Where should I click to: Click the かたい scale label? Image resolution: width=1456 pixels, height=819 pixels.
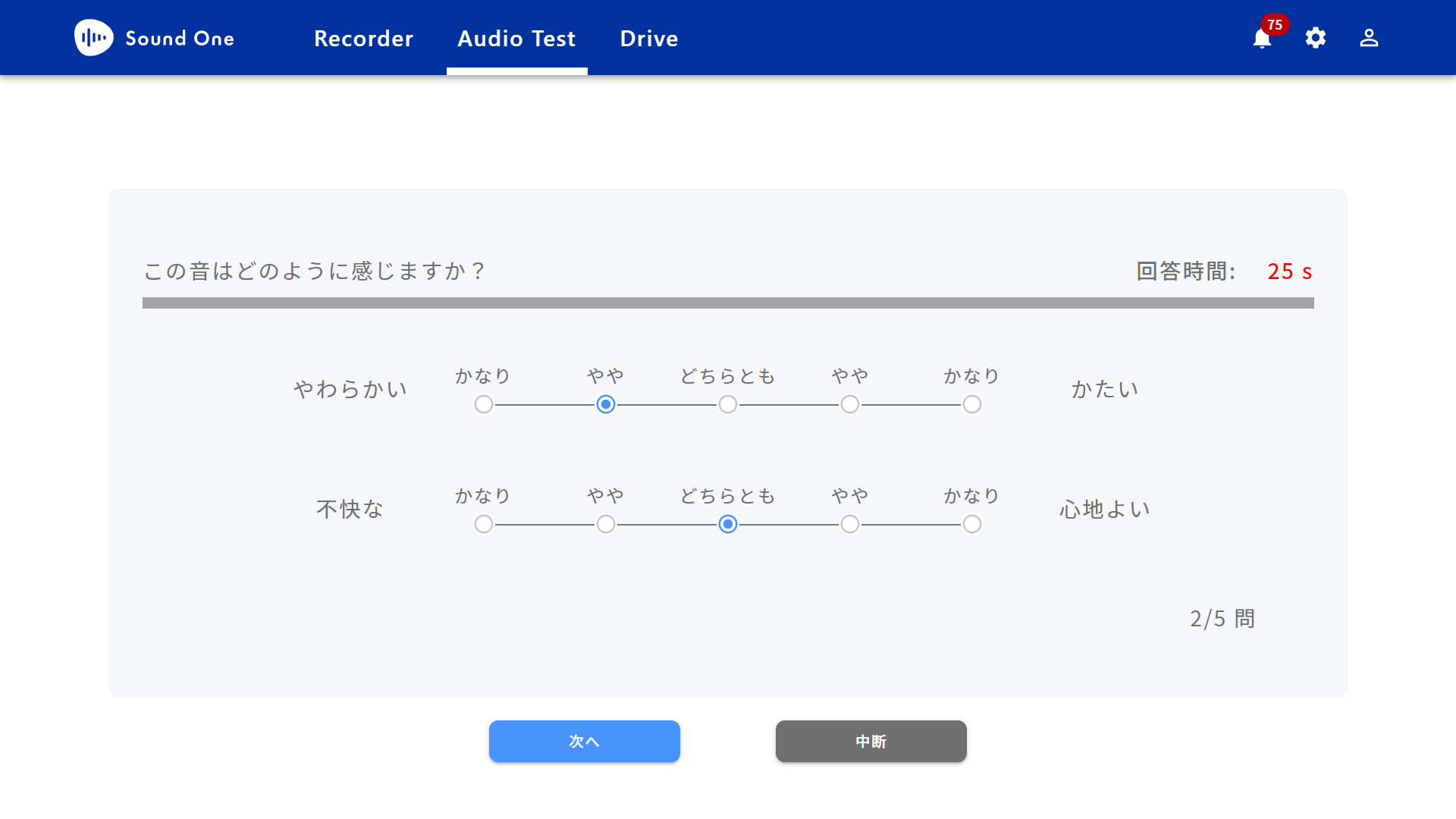1105,389
